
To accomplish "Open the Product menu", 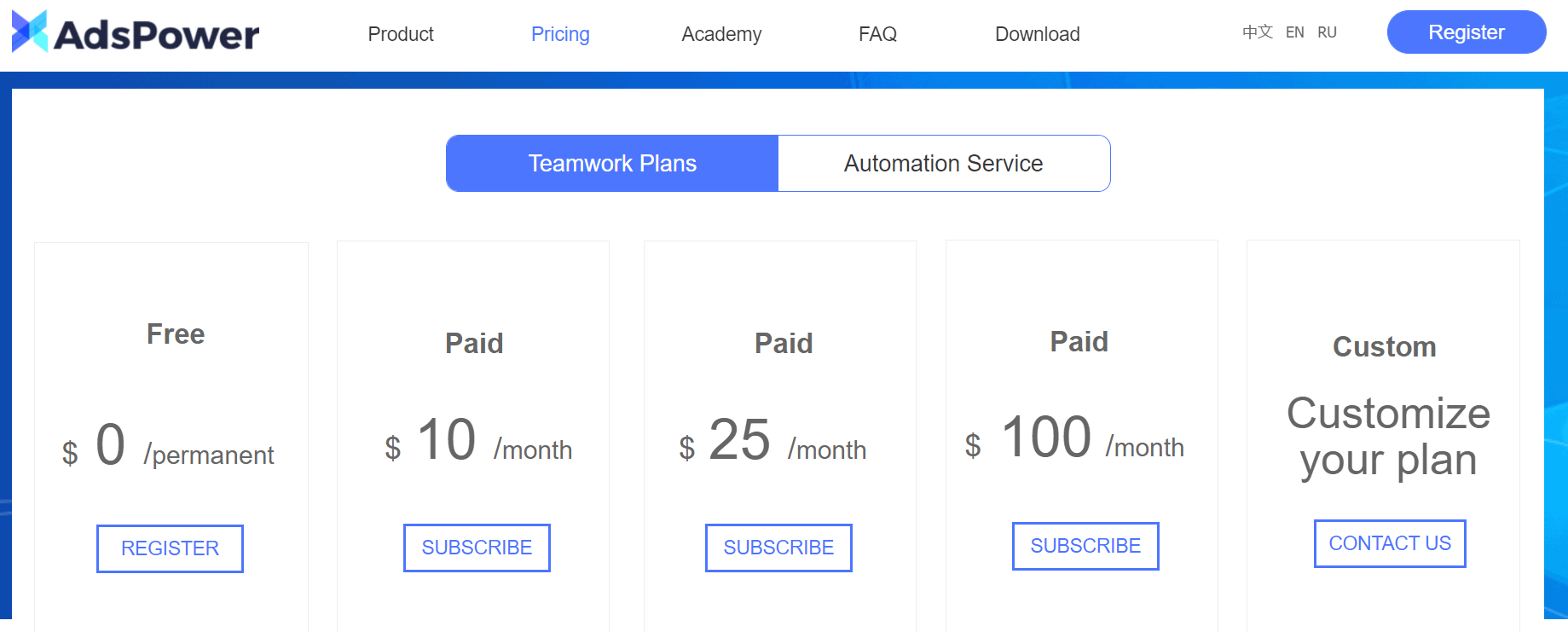I will coord(401,34).
